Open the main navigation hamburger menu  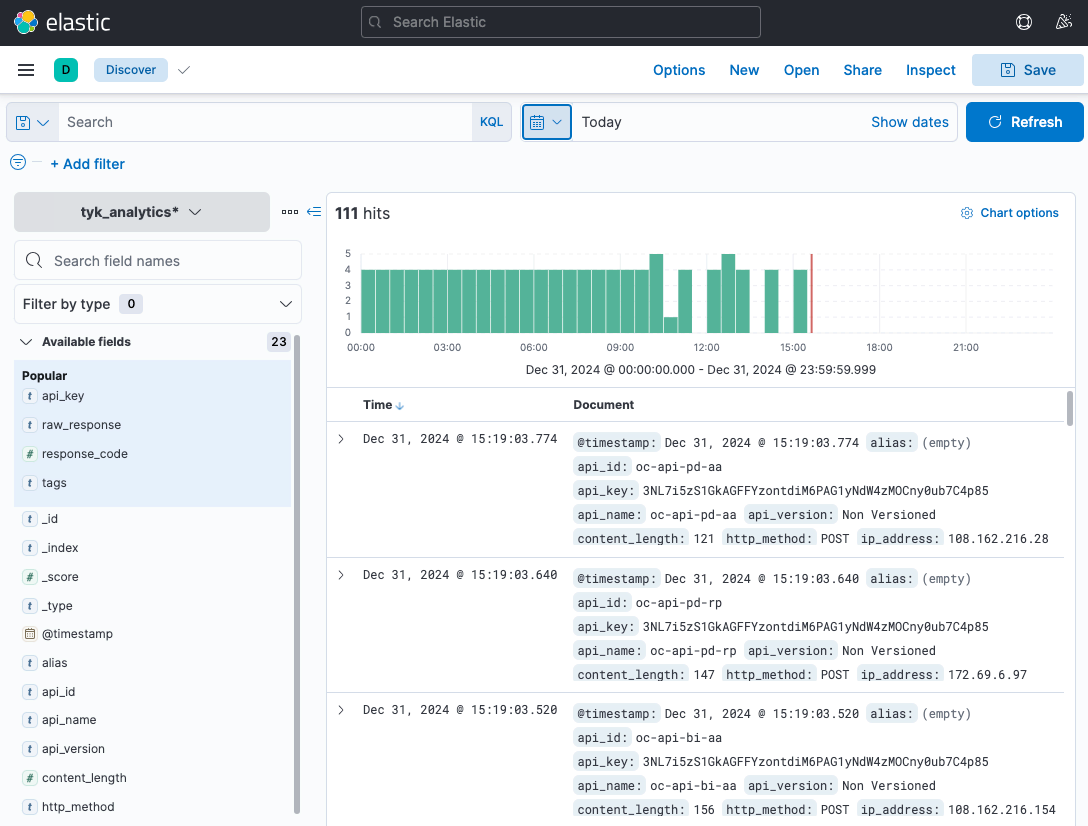[x=26, y=69]
